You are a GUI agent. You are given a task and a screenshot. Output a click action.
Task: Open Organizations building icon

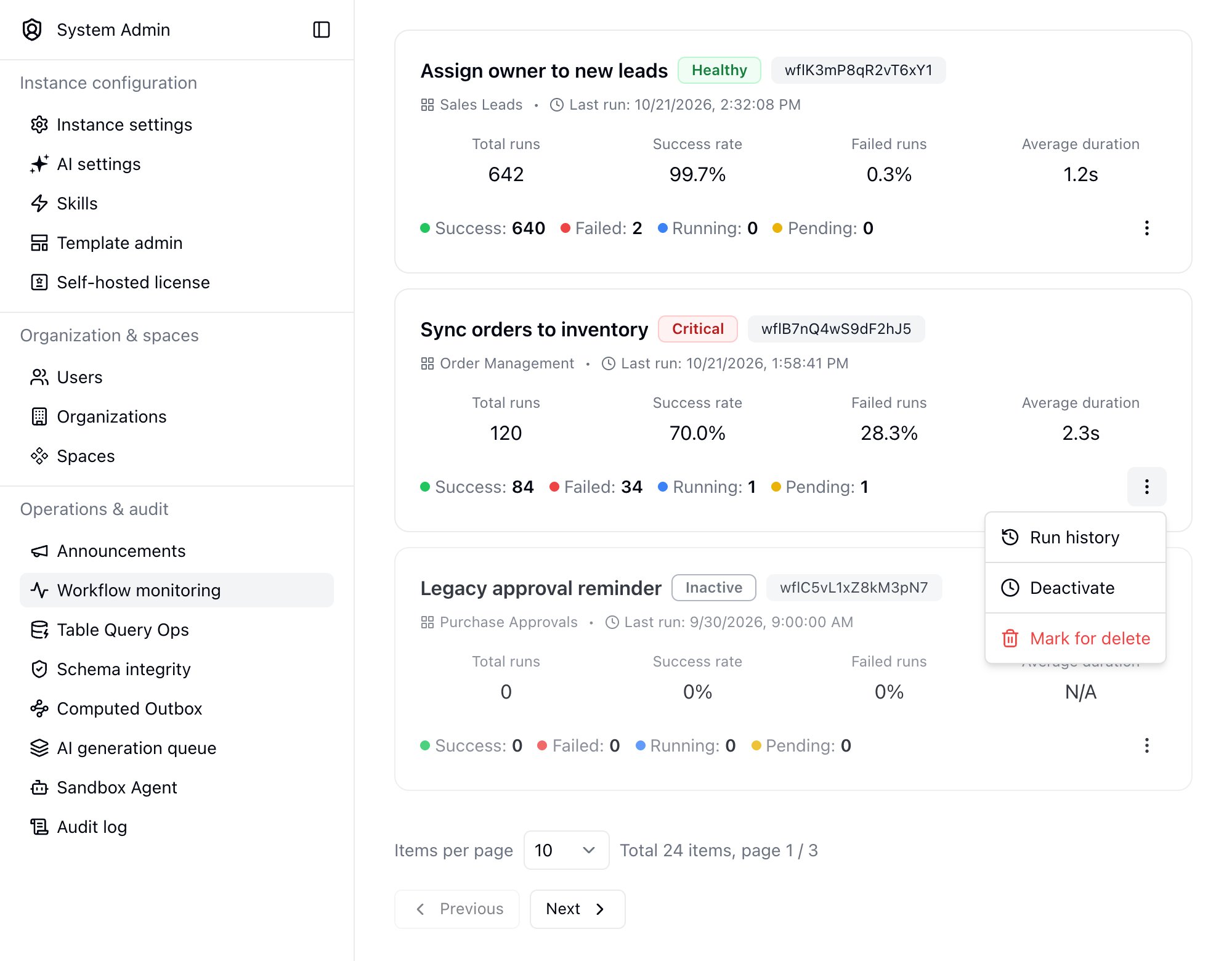(x=39, y=416)
